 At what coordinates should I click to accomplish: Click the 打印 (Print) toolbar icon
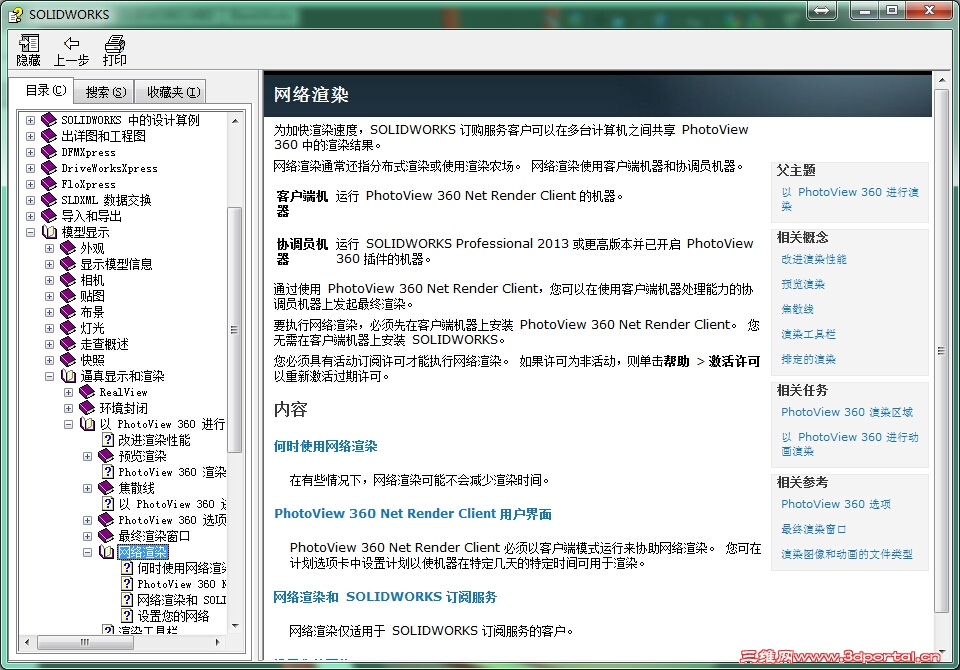click(114, 43)
